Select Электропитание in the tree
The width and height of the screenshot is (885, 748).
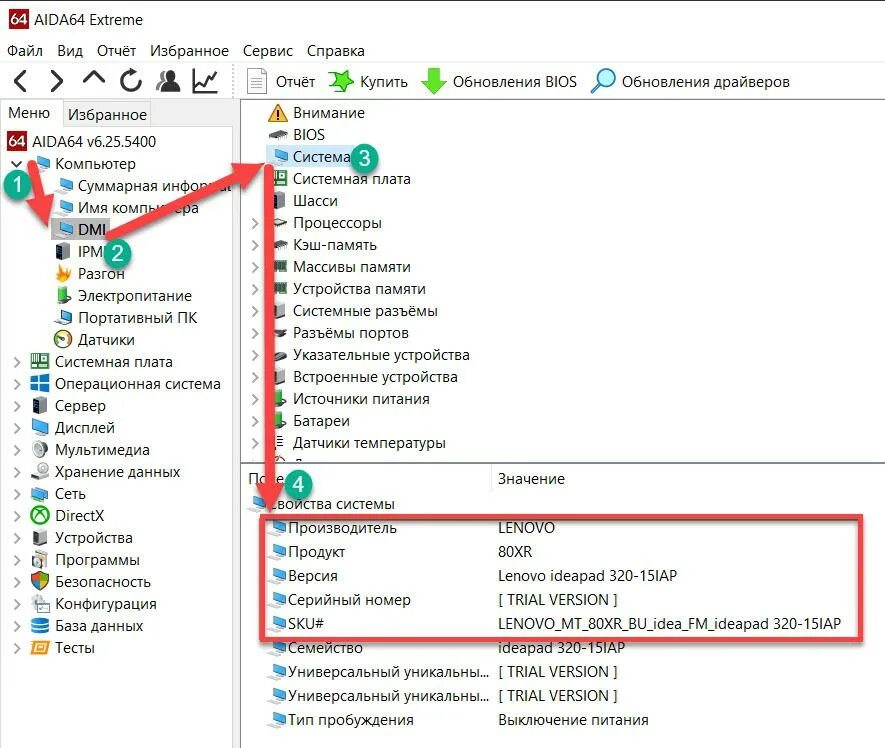(134, 296)
